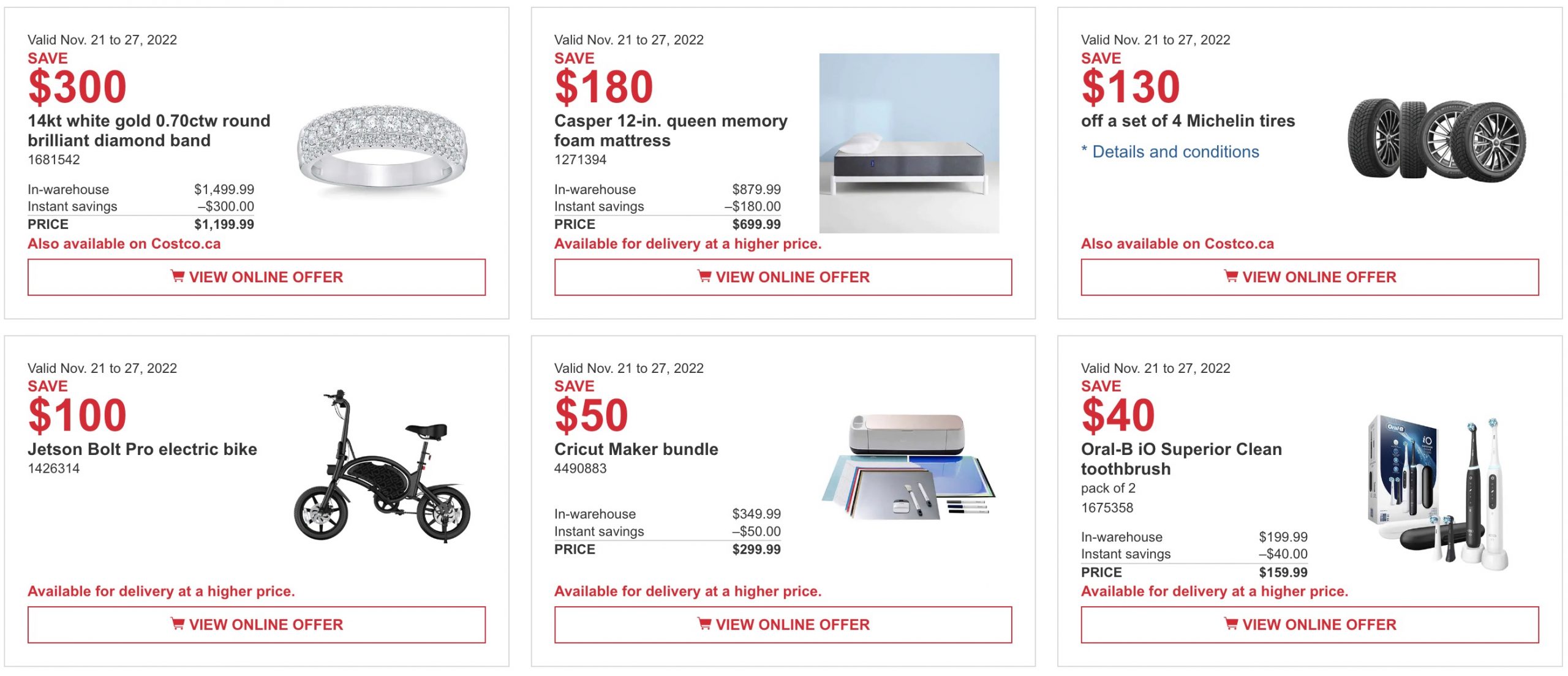Click cart icon in Jetson bike offer button
1568x676 pixels.
pos(177,624)
